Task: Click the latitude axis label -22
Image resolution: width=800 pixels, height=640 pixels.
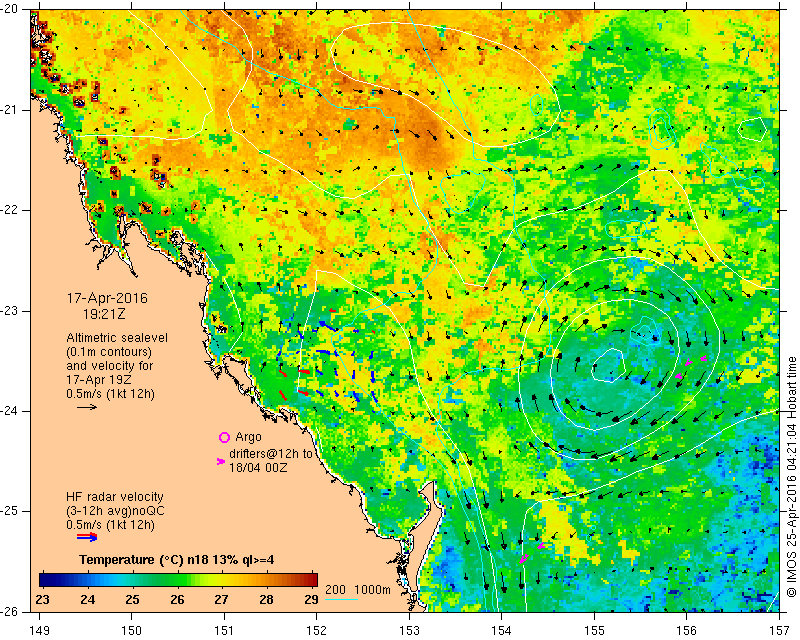Action: 11,210
